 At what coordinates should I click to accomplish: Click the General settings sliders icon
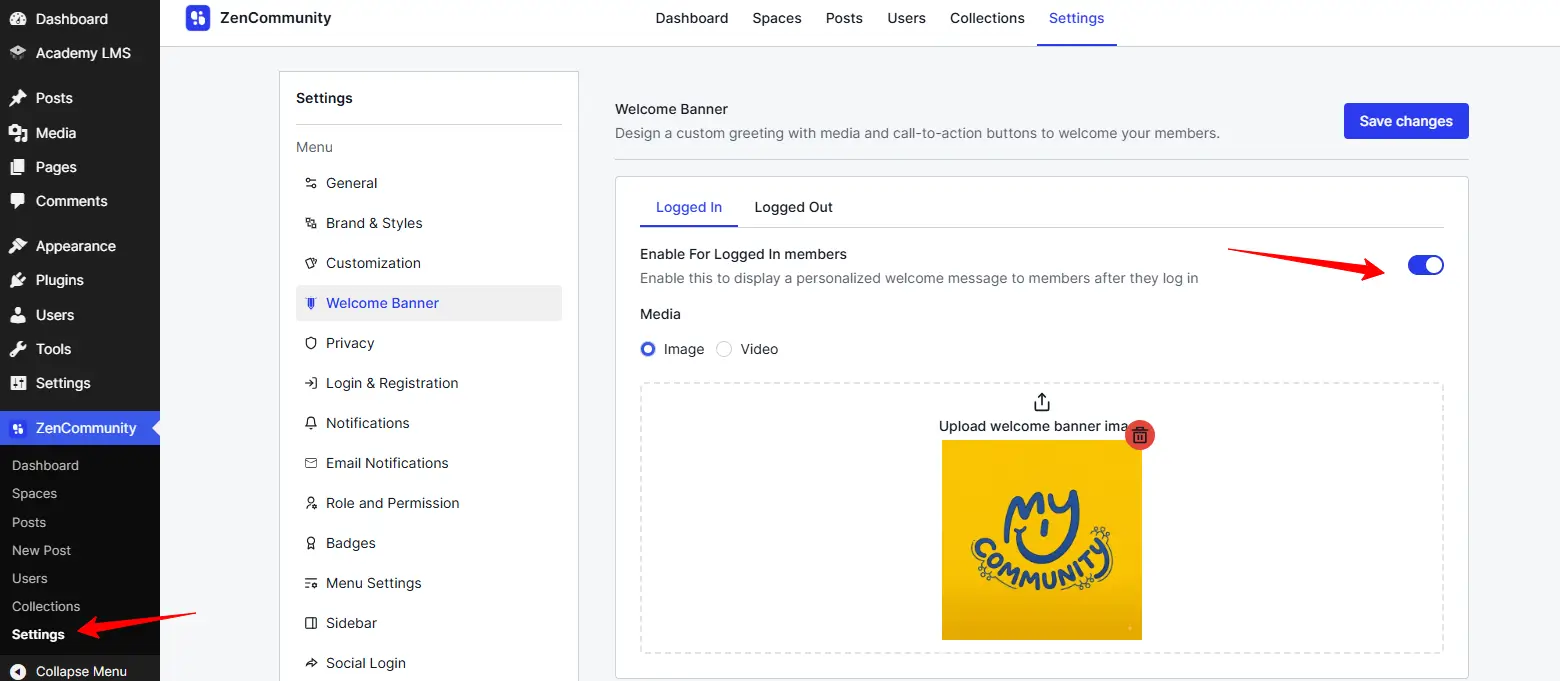coord(310,183)
